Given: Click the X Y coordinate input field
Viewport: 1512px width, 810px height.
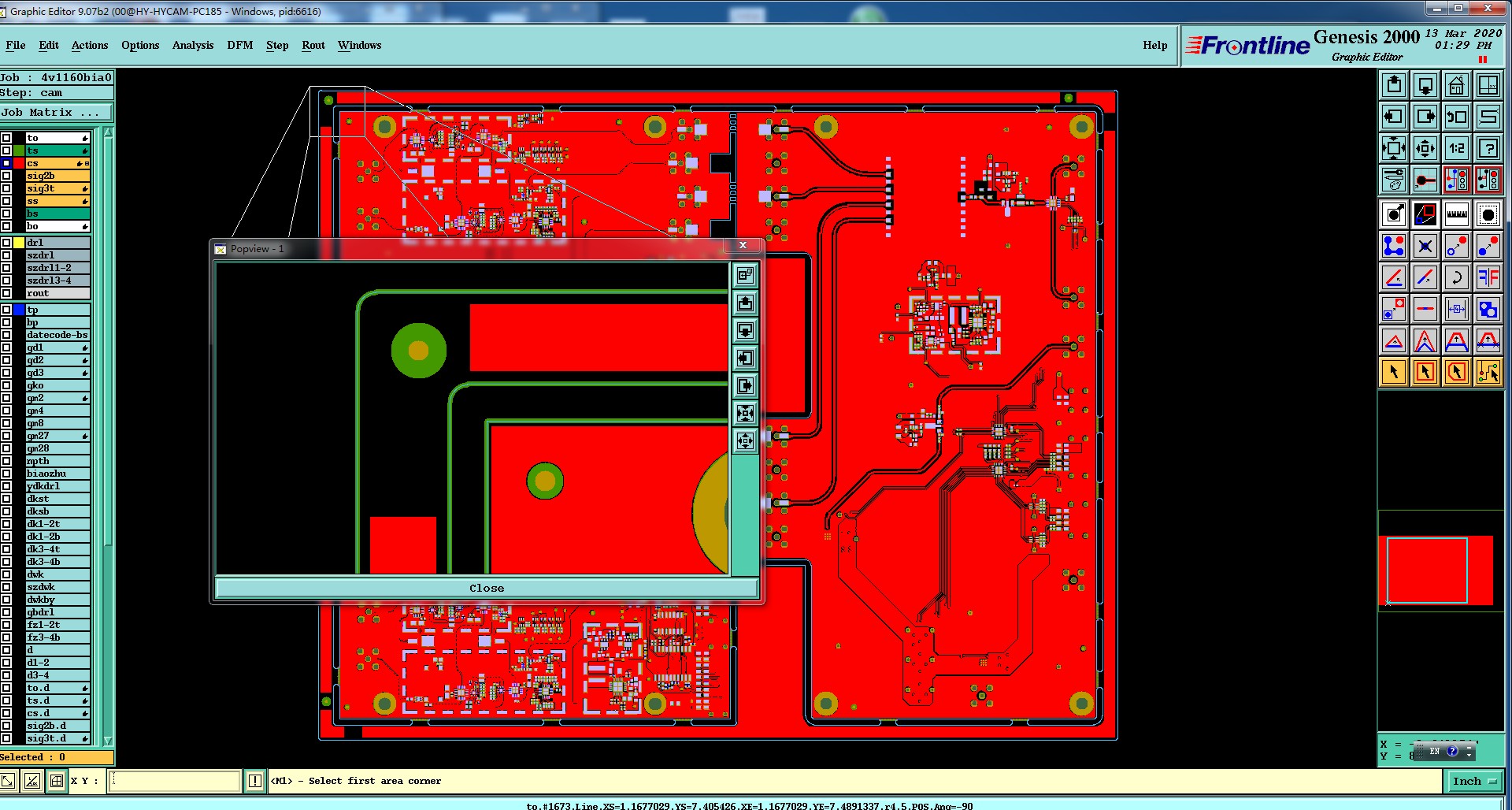Looking at the screenshot, I should tap(174, 781).
